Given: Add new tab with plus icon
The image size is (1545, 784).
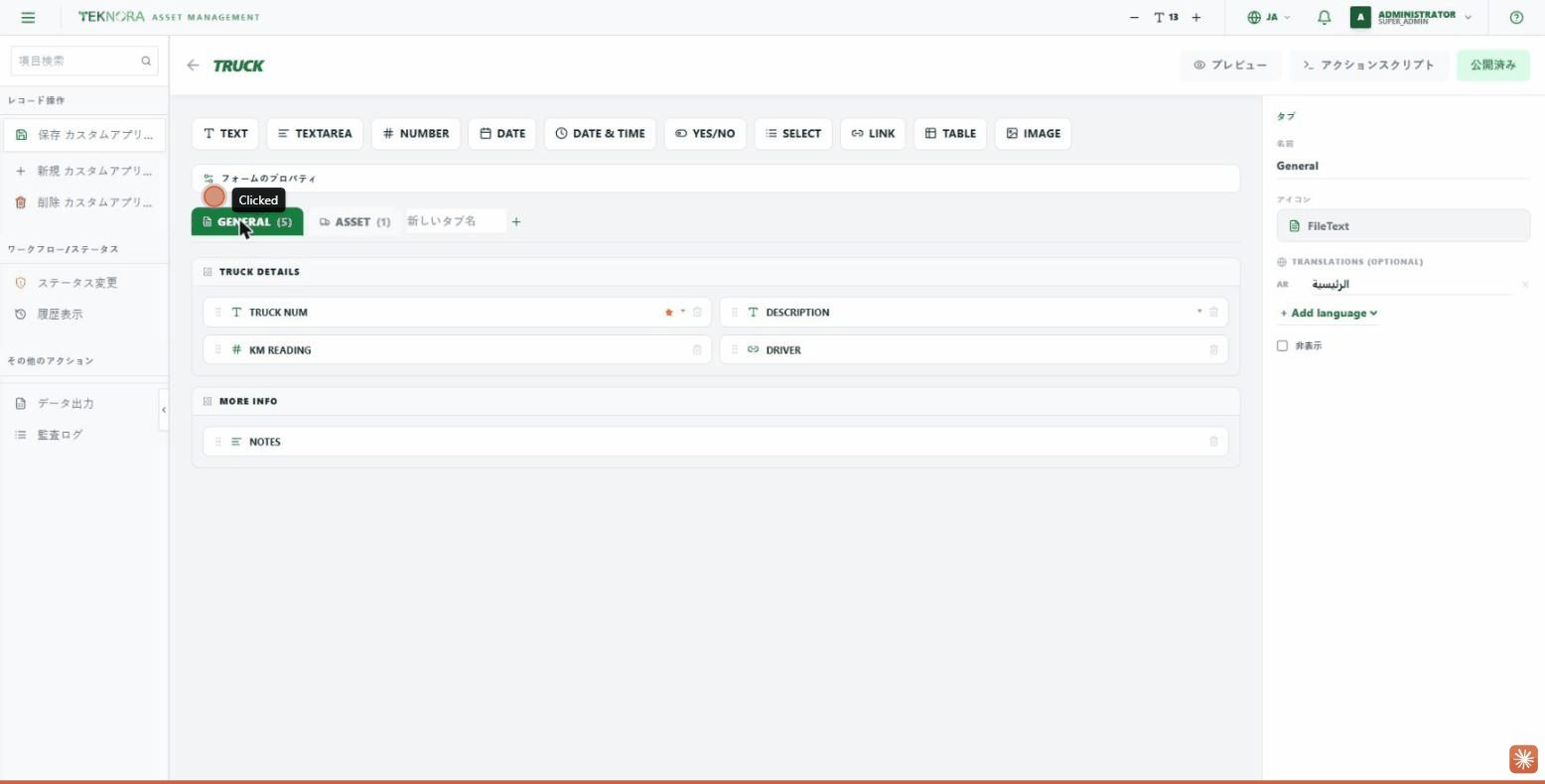Looking at the screenshot, I should click(x=516, y=221).
